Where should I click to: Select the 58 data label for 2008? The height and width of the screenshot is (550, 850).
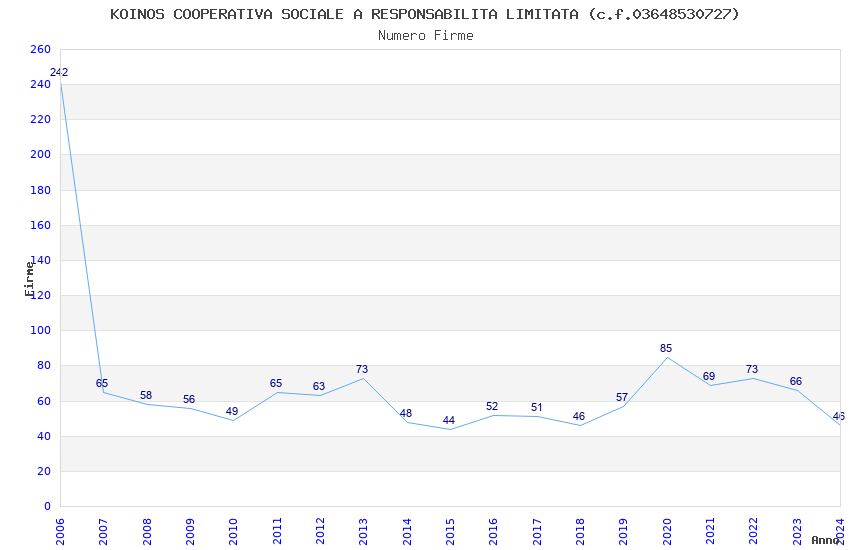coord(146,395)
